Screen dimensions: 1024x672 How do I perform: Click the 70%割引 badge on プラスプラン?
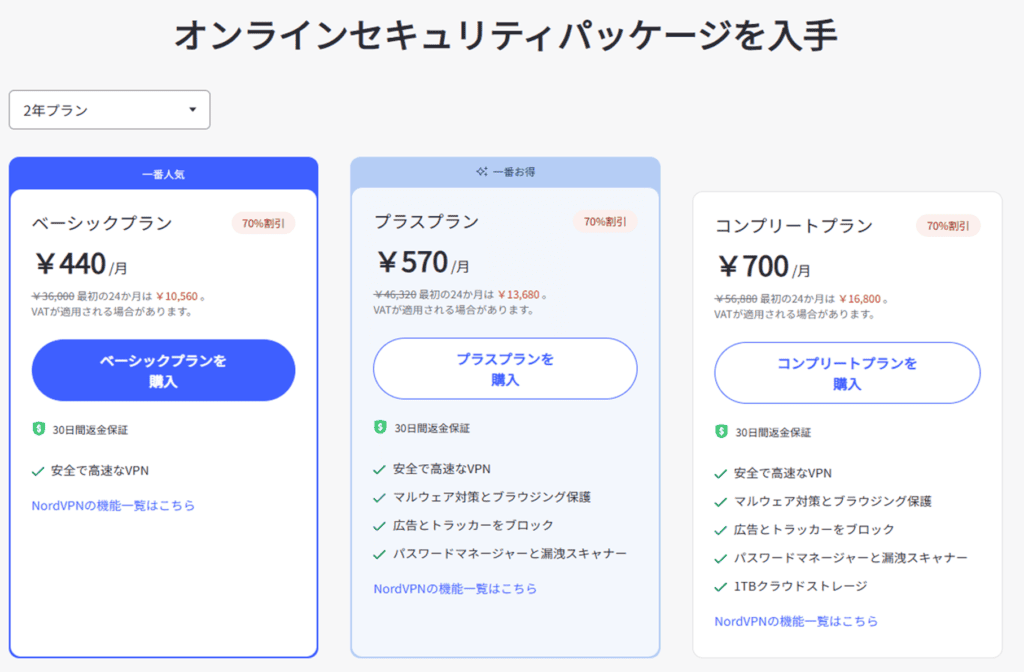[x=605, y=221]
